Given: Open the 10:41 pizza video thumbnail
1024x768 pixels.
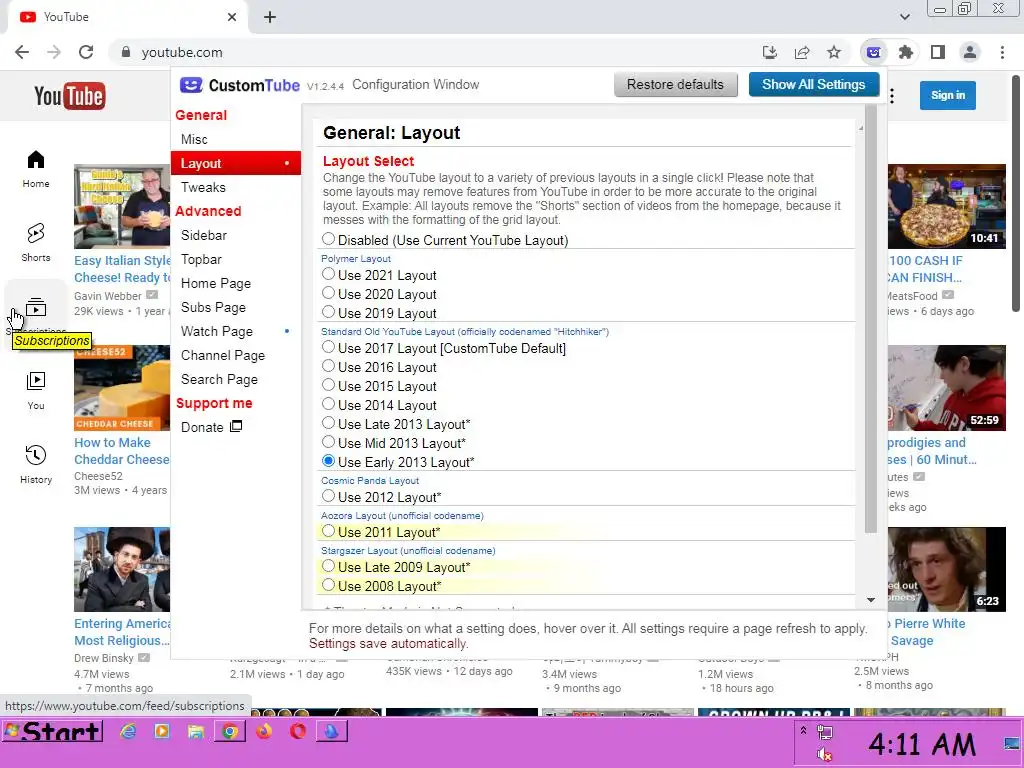Looking at the screenshot, I should click(946, 206).
